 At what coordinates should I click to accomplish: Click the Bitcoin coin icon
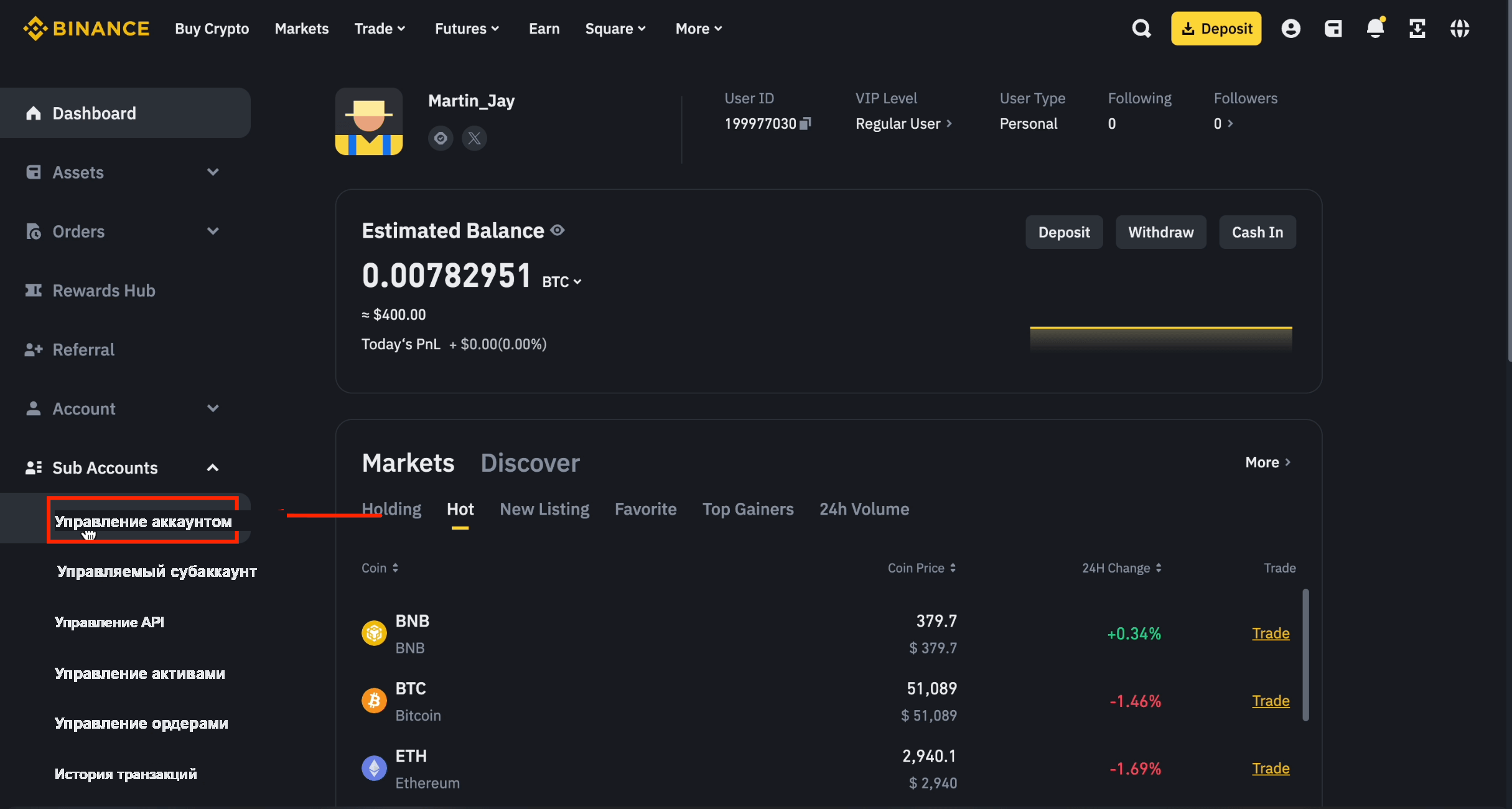click(374, 701)
